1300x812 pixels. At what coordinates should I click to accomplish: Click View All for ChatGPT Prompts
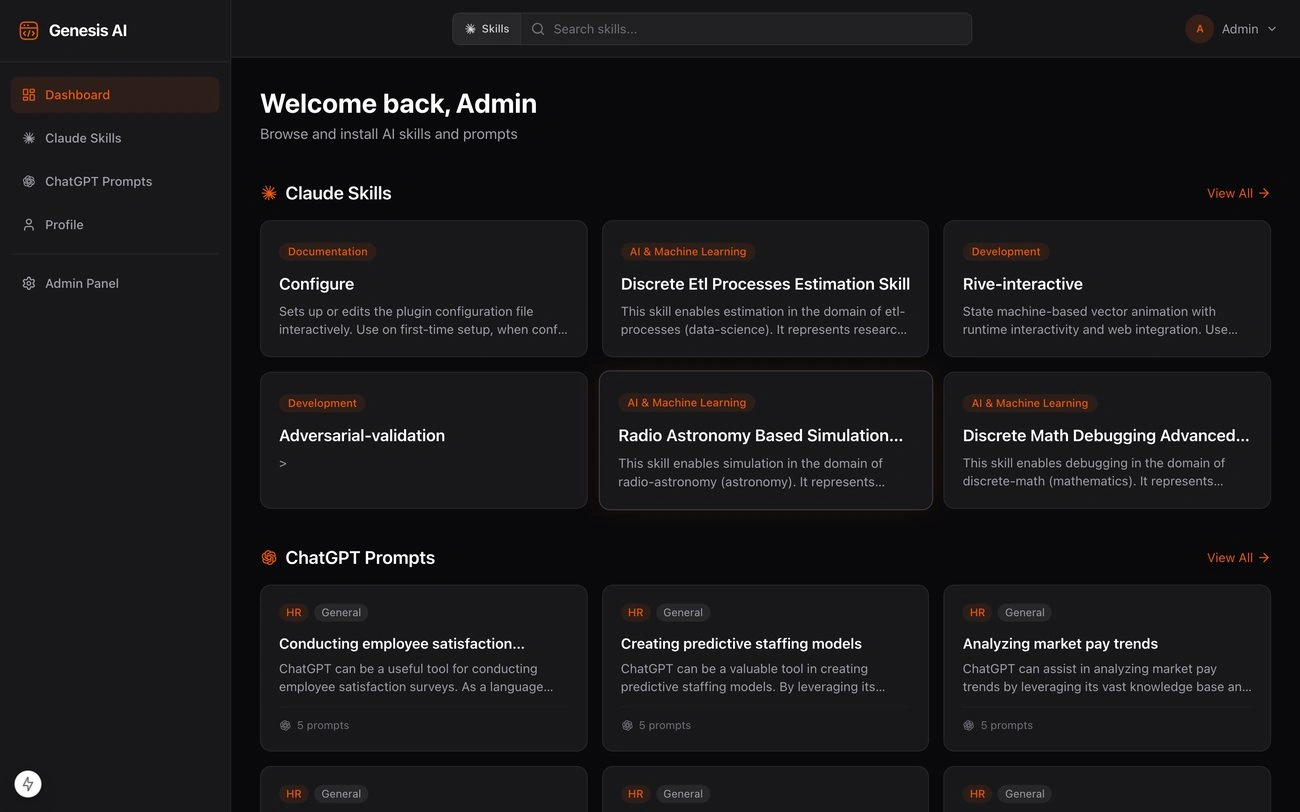(x=1238, y=558)
